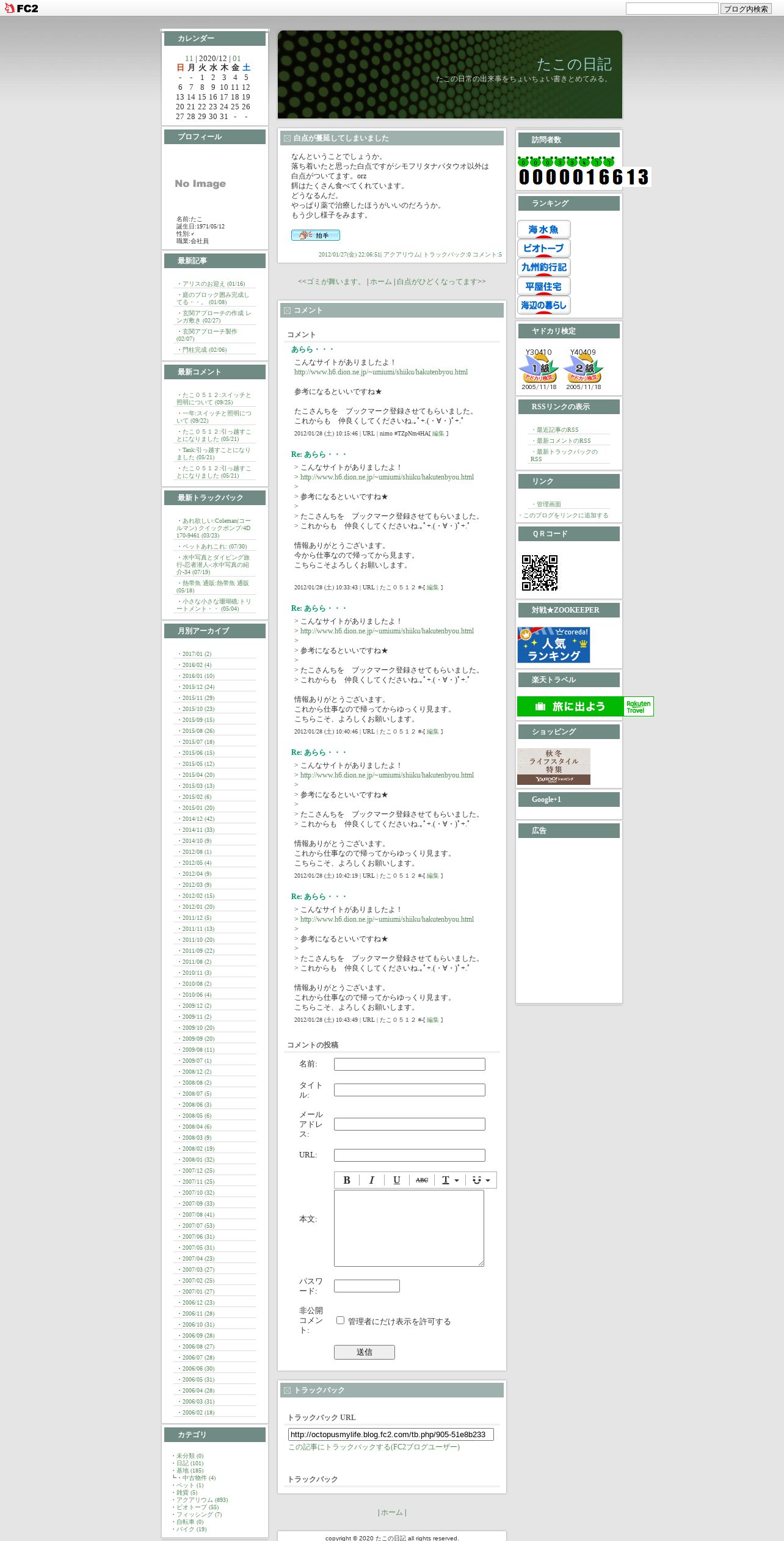Viewport: 784px width, 1541px height.
Task: Focus the 本文 comment textarea
Action: click(x=409, y=1228)
